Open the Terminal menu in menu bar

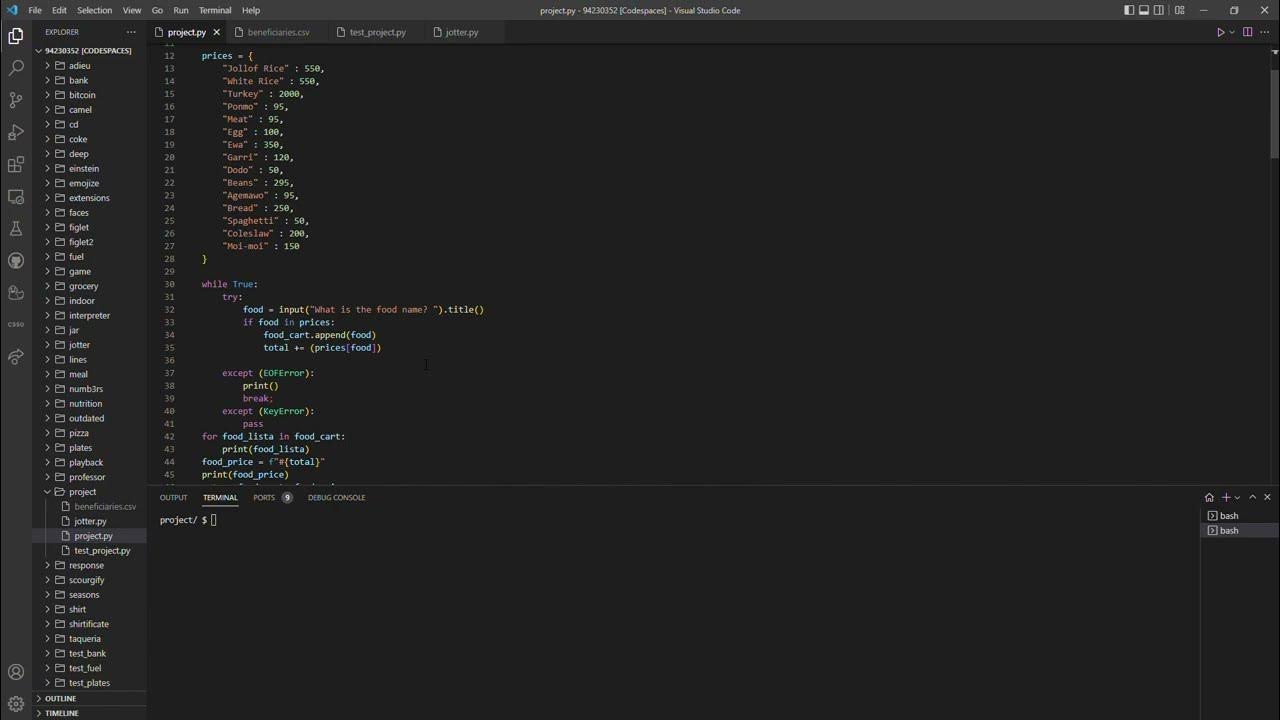215,10
